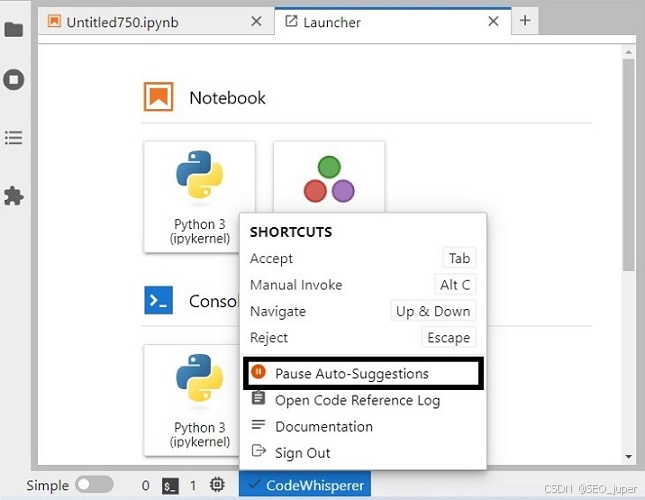
Task: Select Open Code Reference Log
Action: tap(363, 400)
